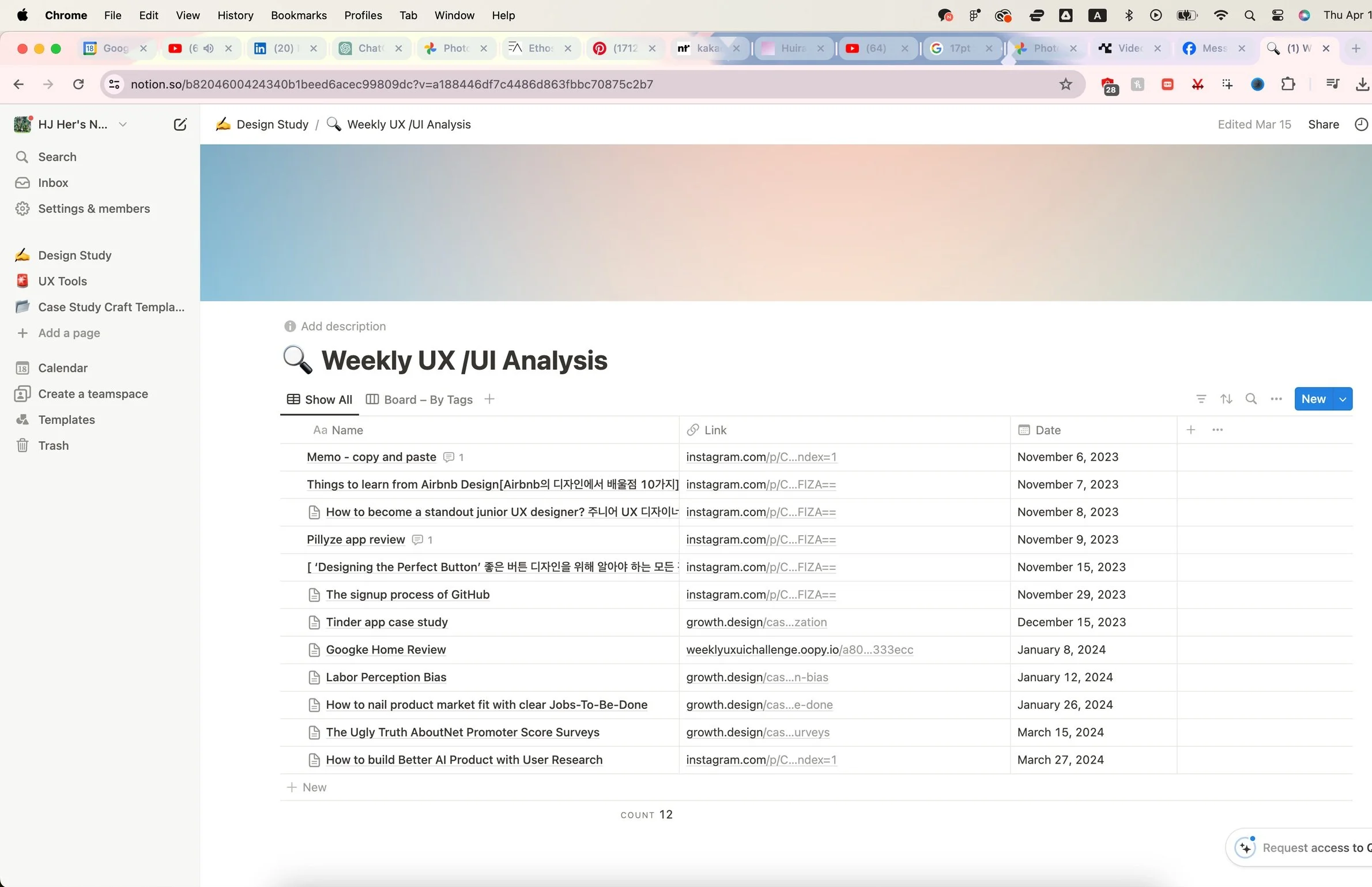Click Add description field

click(x=343, y=326)
